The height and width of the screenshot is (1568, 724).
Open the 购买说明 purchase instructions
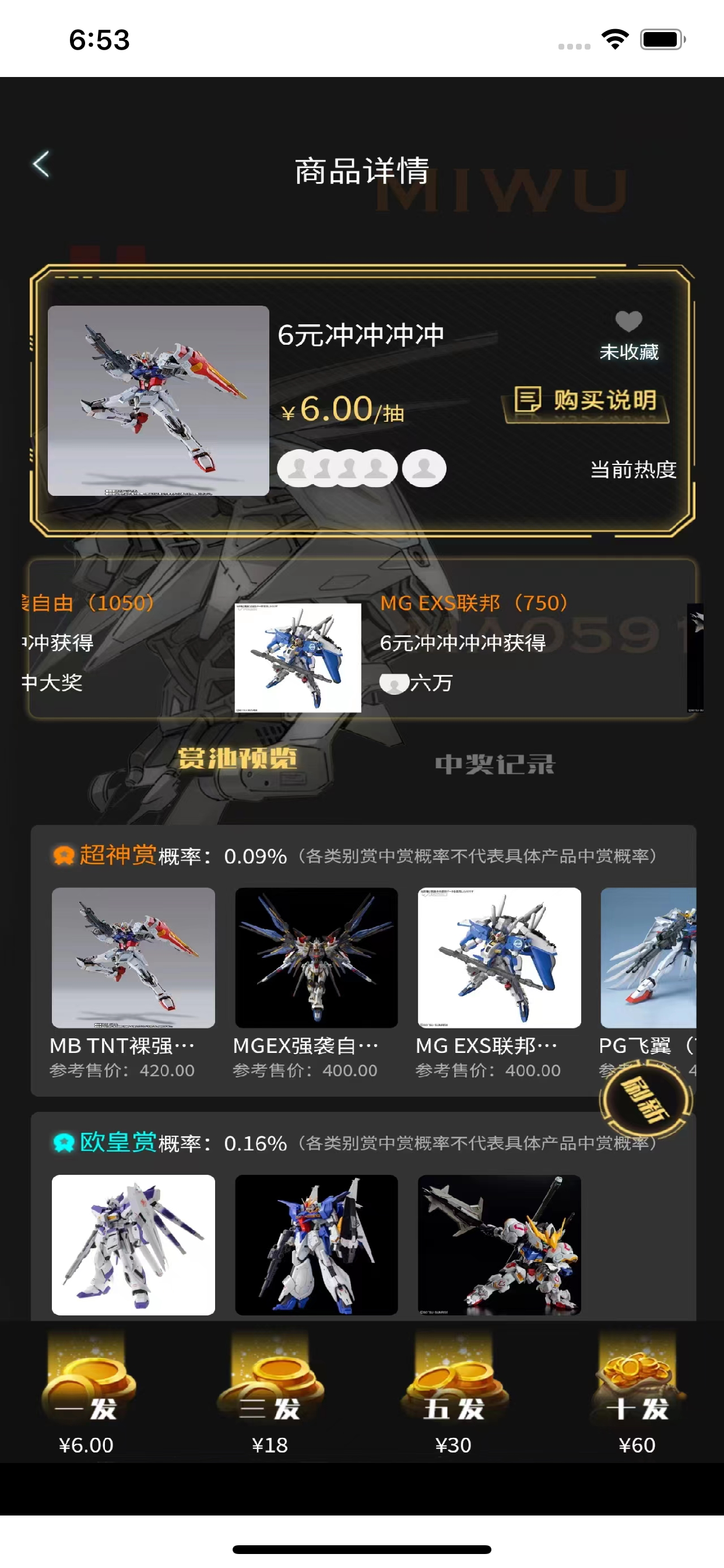(x=586, y=401)
